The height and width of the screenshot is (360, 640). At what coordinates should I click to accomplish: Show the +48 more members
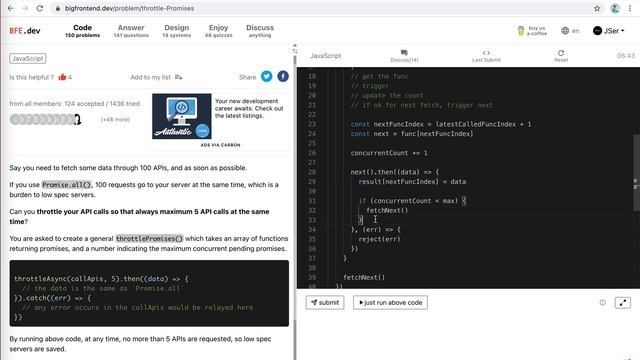(x=115, y=120)
